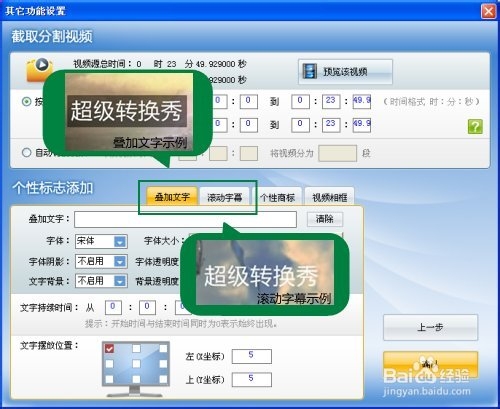Check top-right text placement box
This screenshot has height=409, width=500.
tap(163, 349)
